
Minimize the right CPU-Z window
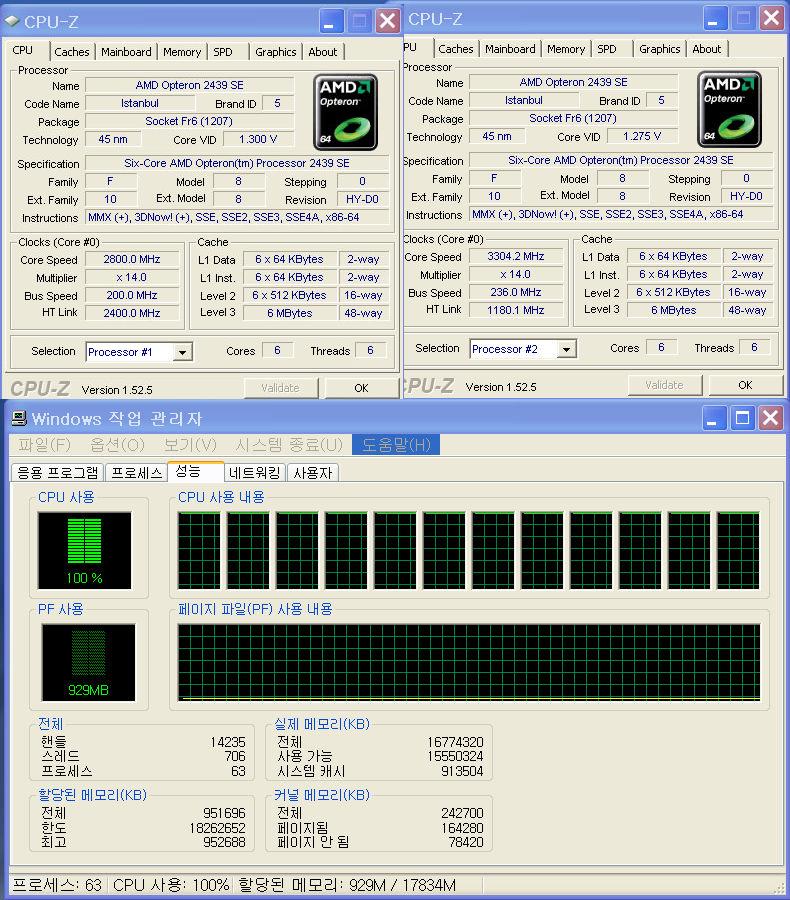715,18
